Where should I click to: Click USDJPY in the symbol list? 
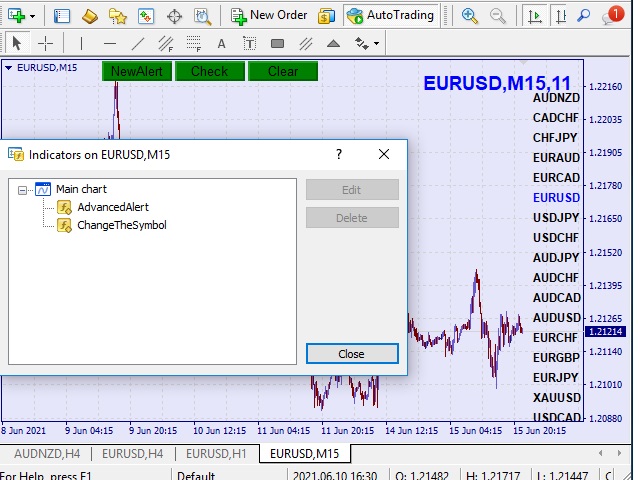tap(556, 217)
